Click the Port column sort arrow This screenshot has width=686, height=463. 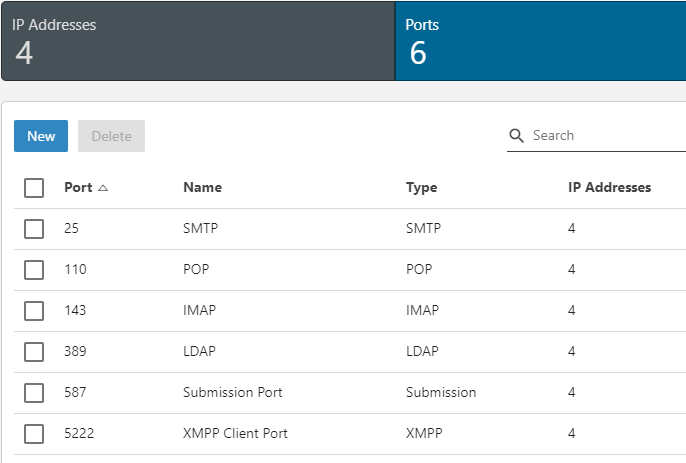tap(103, 188)
